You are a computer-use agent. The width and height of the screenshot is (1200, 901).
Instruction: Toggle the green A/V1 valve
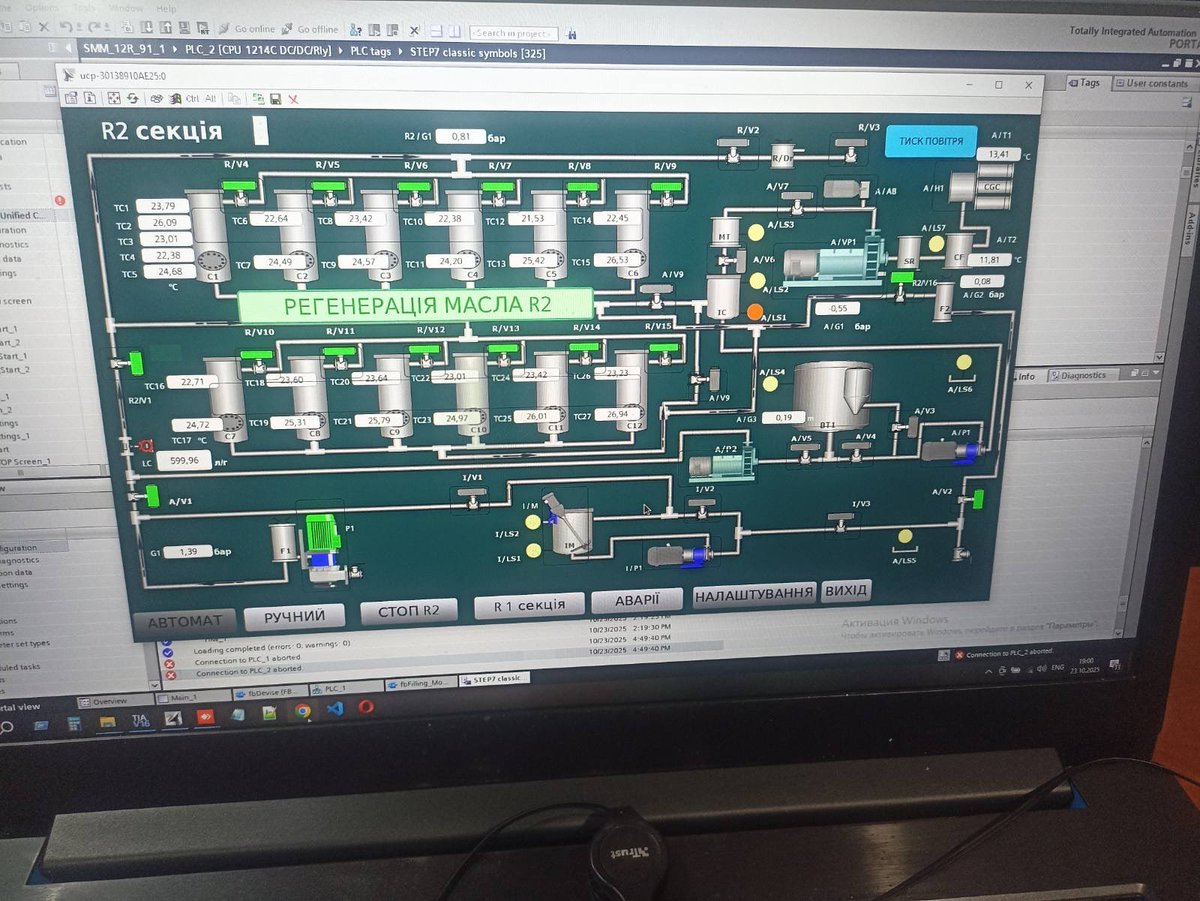[153, 494]
